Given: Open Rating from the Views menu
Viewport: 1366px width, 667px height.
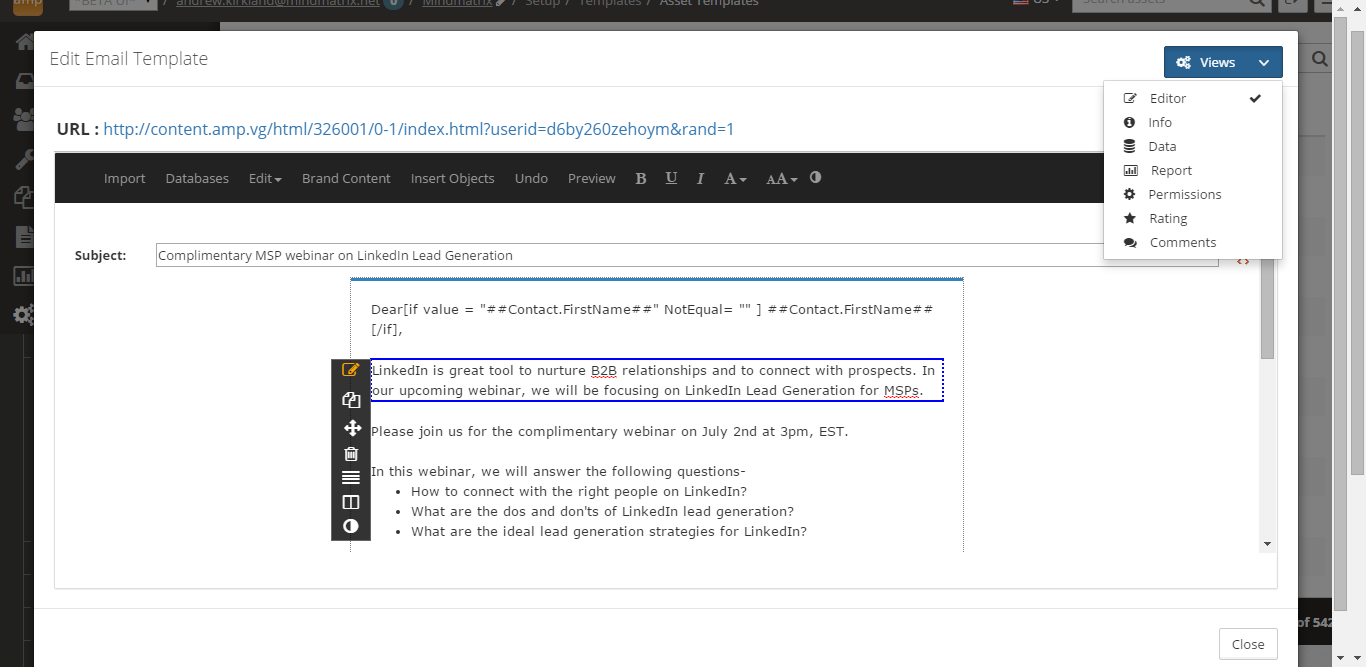Looking at the screenshot, I should click(x=1168, y=218).
